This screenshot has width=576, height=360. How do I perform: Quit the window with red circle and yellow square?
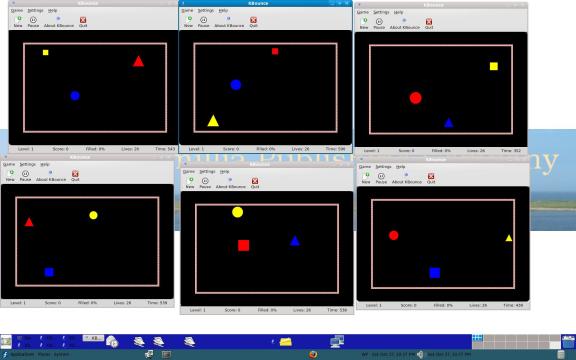point(429,24)
